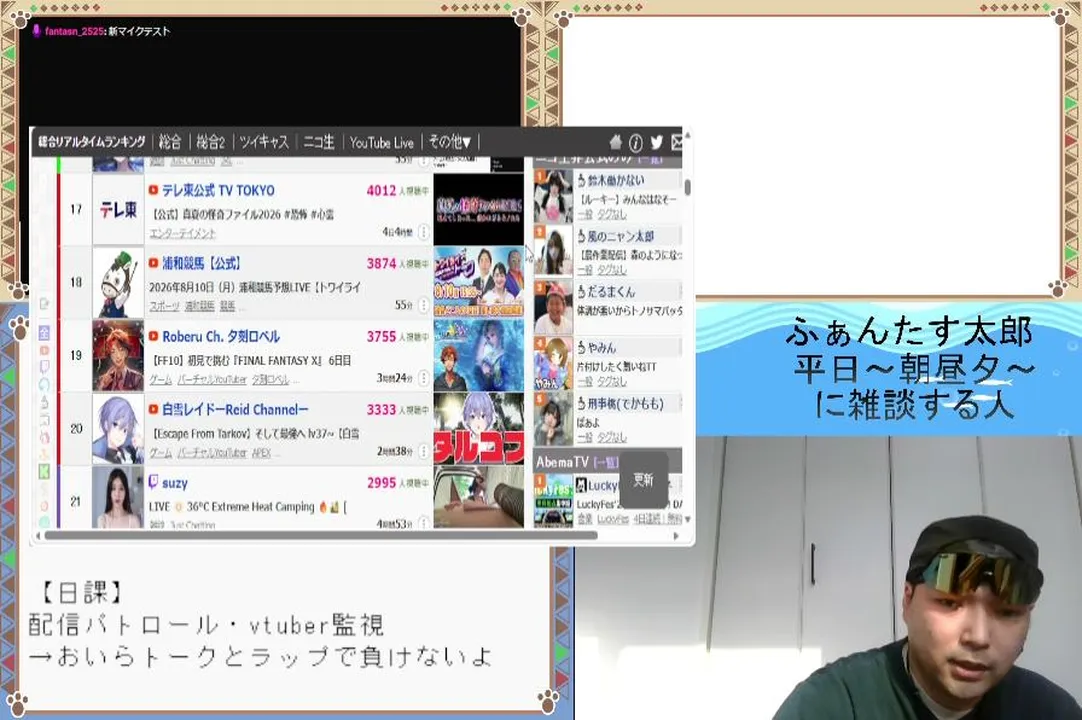Switch to 総合リアルタイムランキング tab

[x=91, y=142]
